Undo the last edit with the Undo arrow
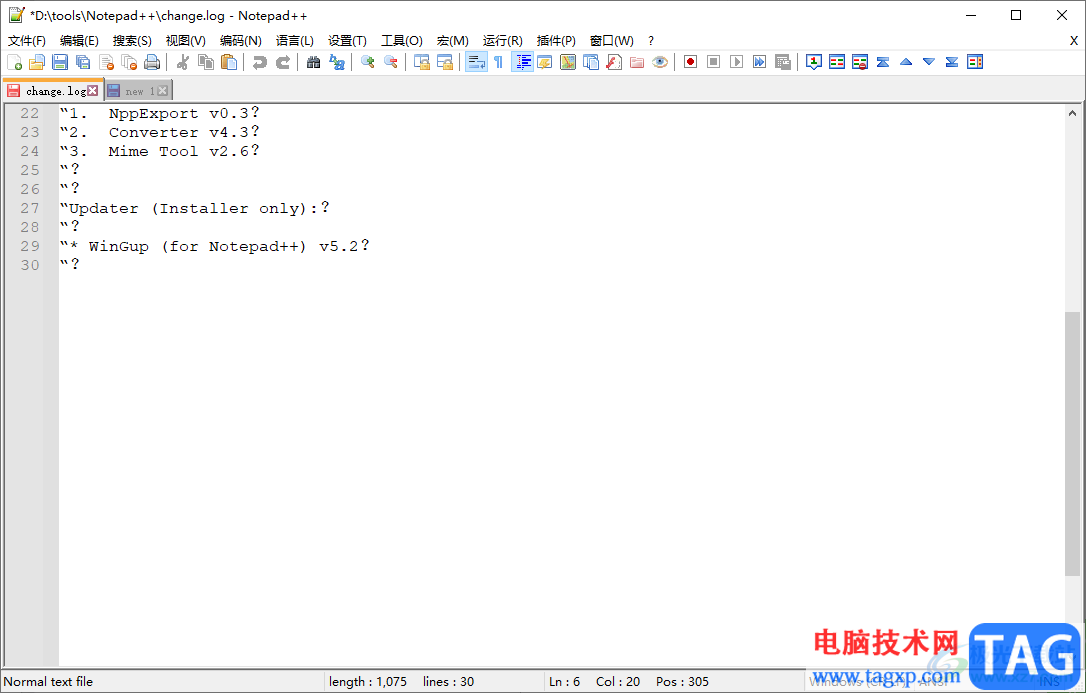1086x693 pixels. (260, 62)
